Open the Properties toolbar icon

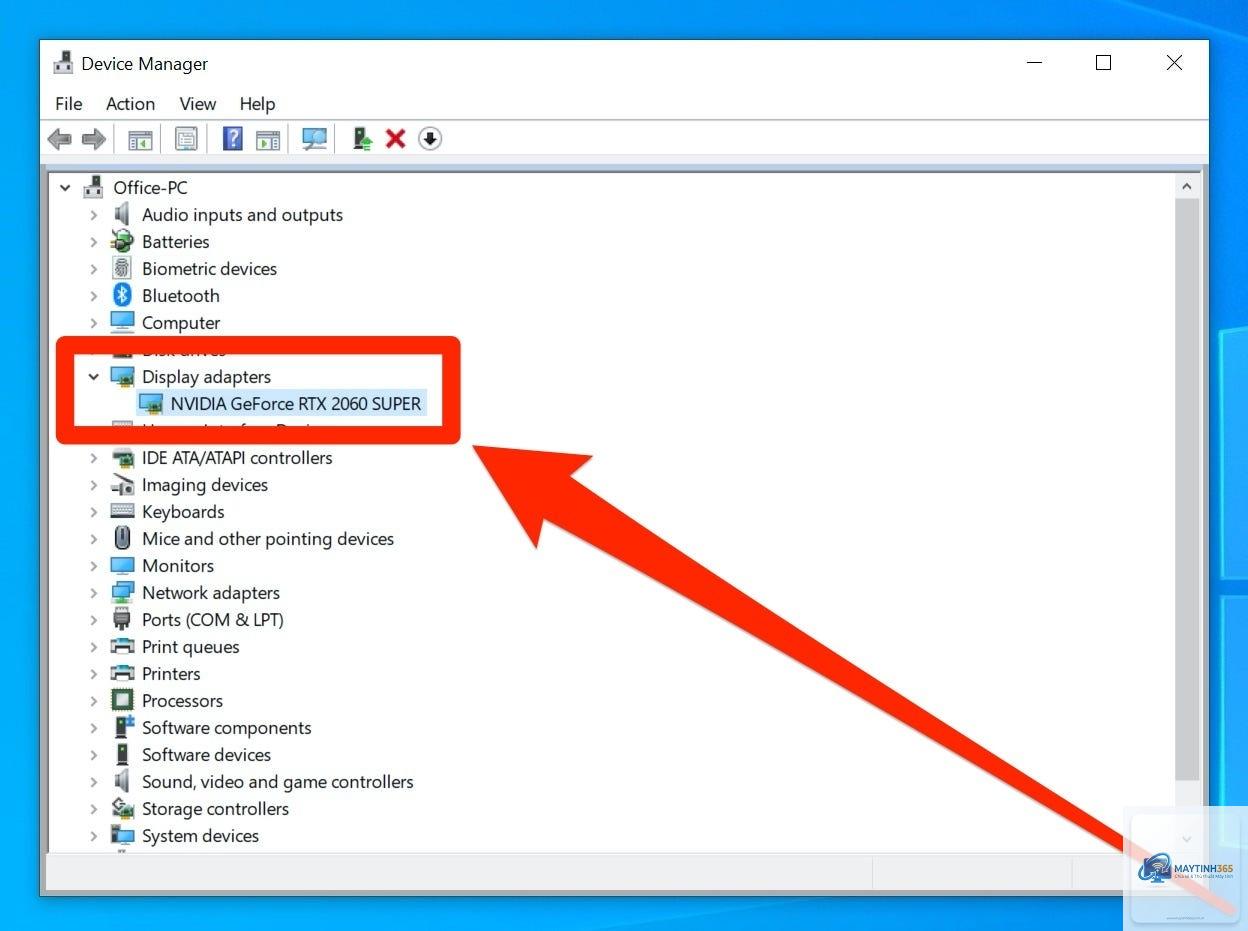coord(186,139)
